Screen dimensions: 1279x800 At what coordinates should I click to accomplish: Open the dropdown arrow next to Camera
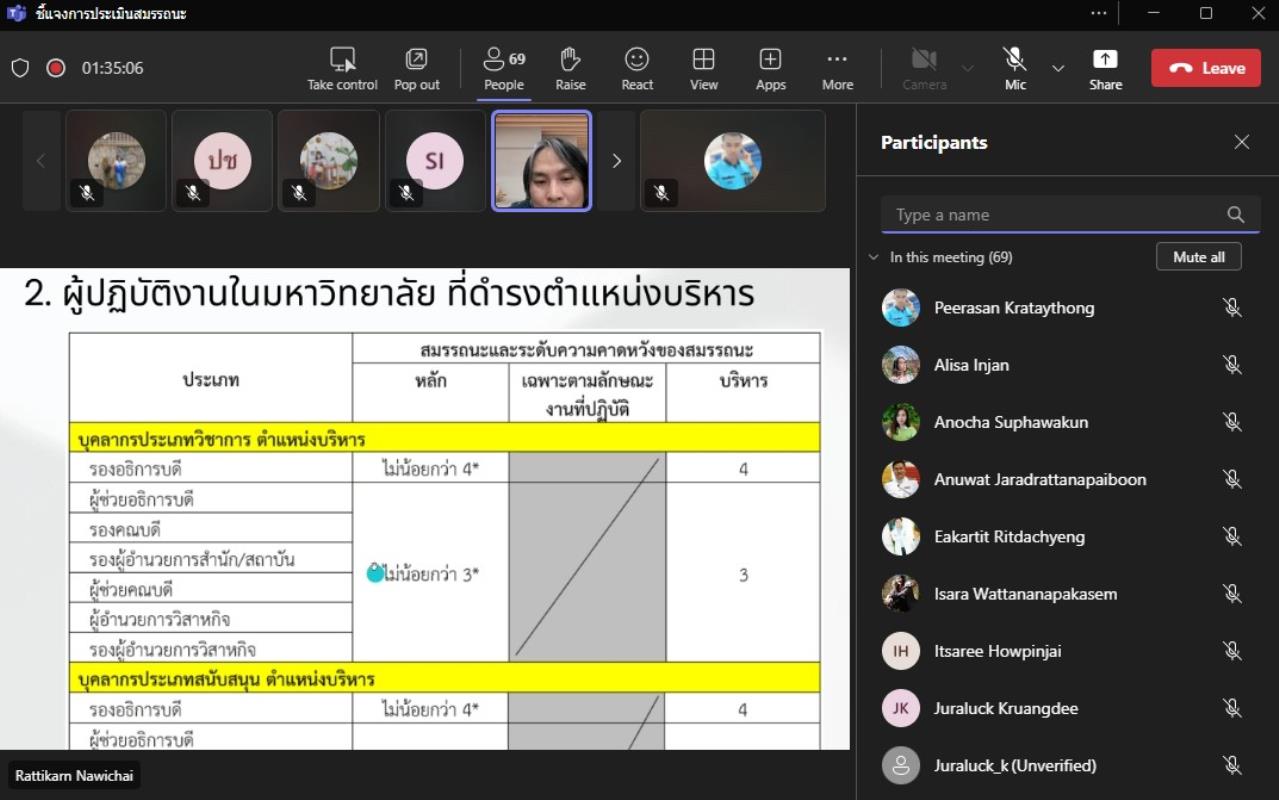pyautogui.click(x=967, y=68)
